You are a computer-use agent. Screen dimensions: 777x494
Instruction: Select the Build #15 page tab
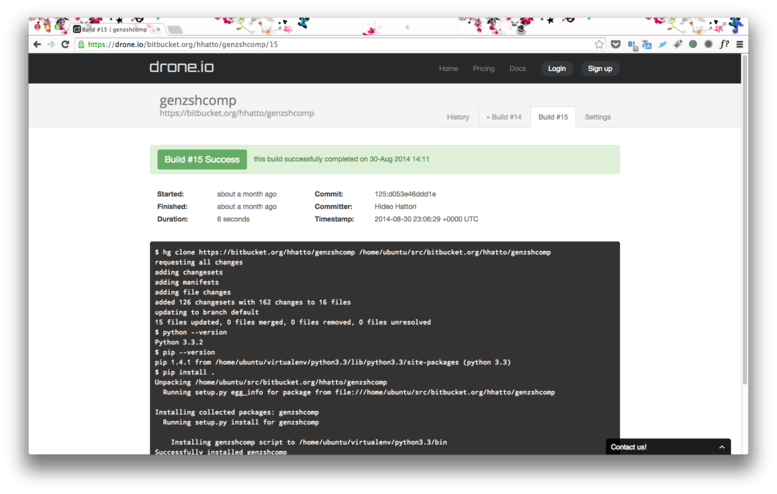coord(553,117)
